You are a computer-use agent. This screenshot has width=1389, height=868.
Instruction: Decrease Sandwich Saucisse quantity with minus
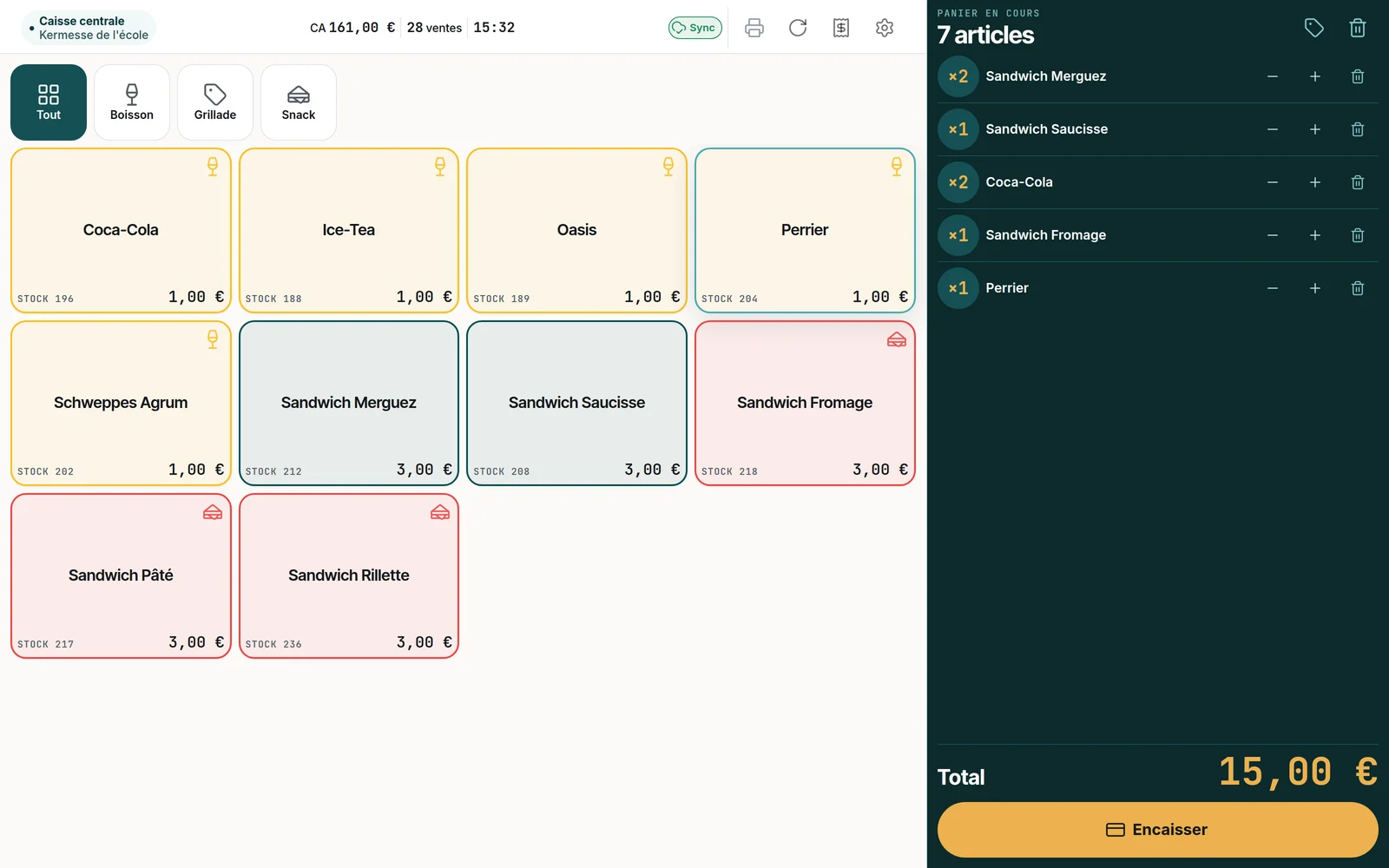click(x=1273, y=129)
